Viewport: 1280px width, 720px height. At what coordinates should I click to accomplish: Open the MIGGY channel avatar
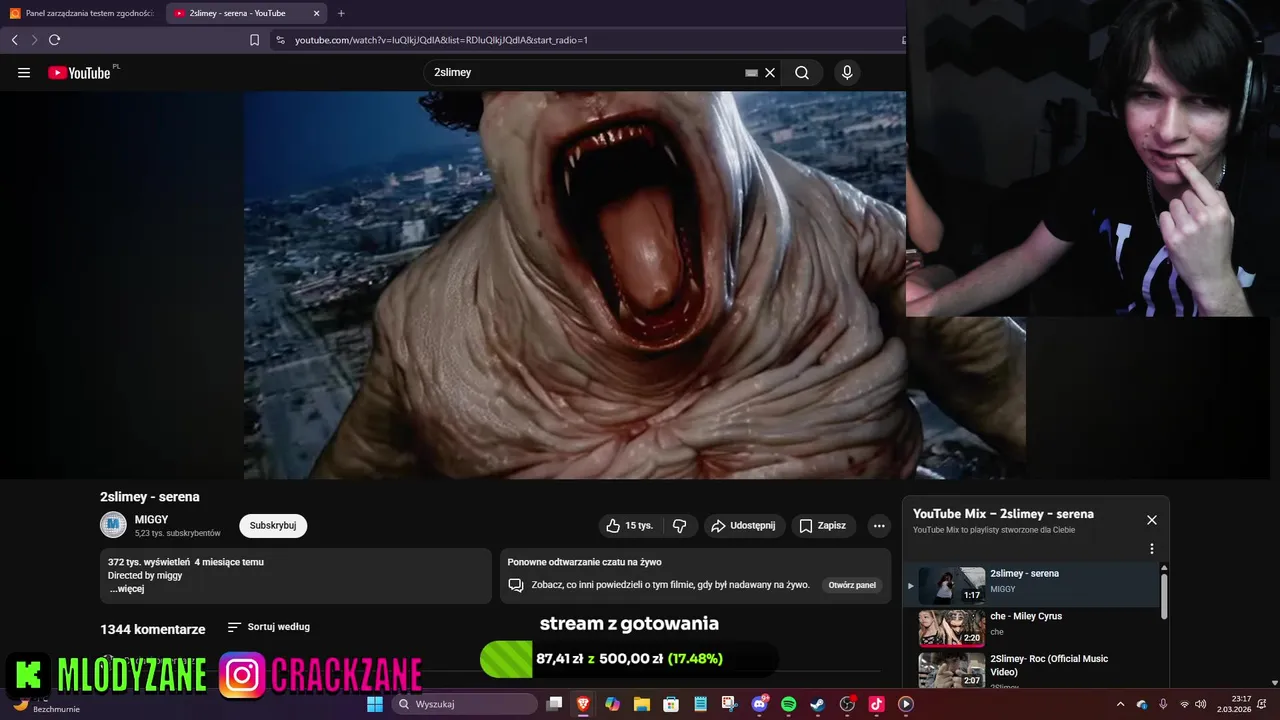[x=113, y=525]
